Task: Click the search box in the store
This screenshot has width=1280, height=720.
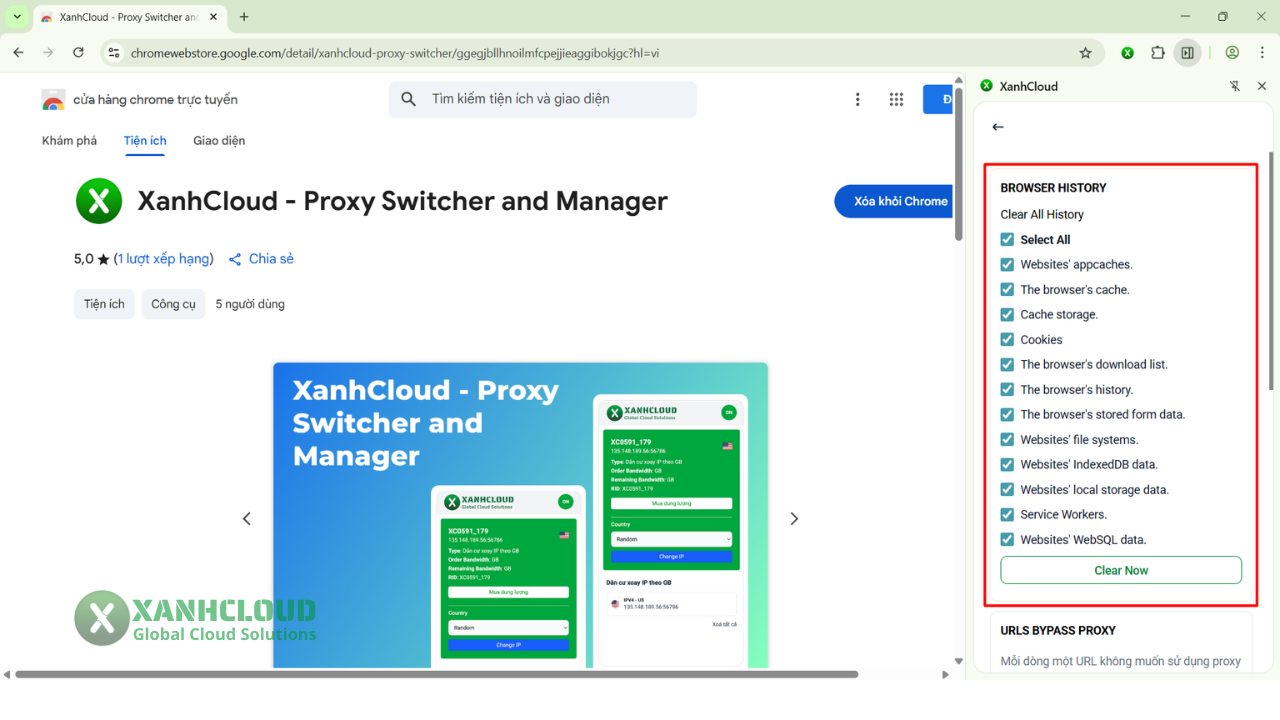Action: coord(543,99)
